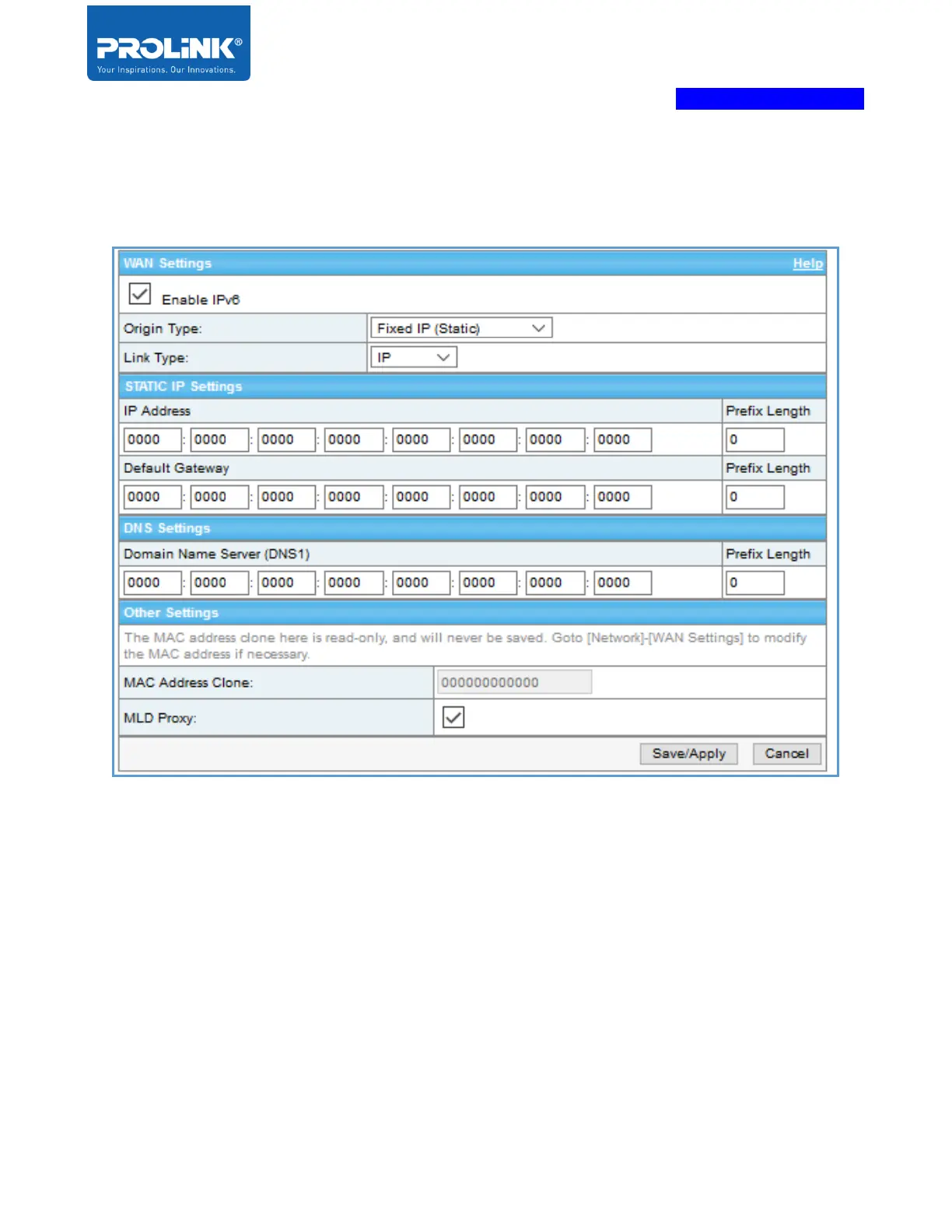
Task: Click the Default Gateway Prefix Length field
Action: pos(755,497)
